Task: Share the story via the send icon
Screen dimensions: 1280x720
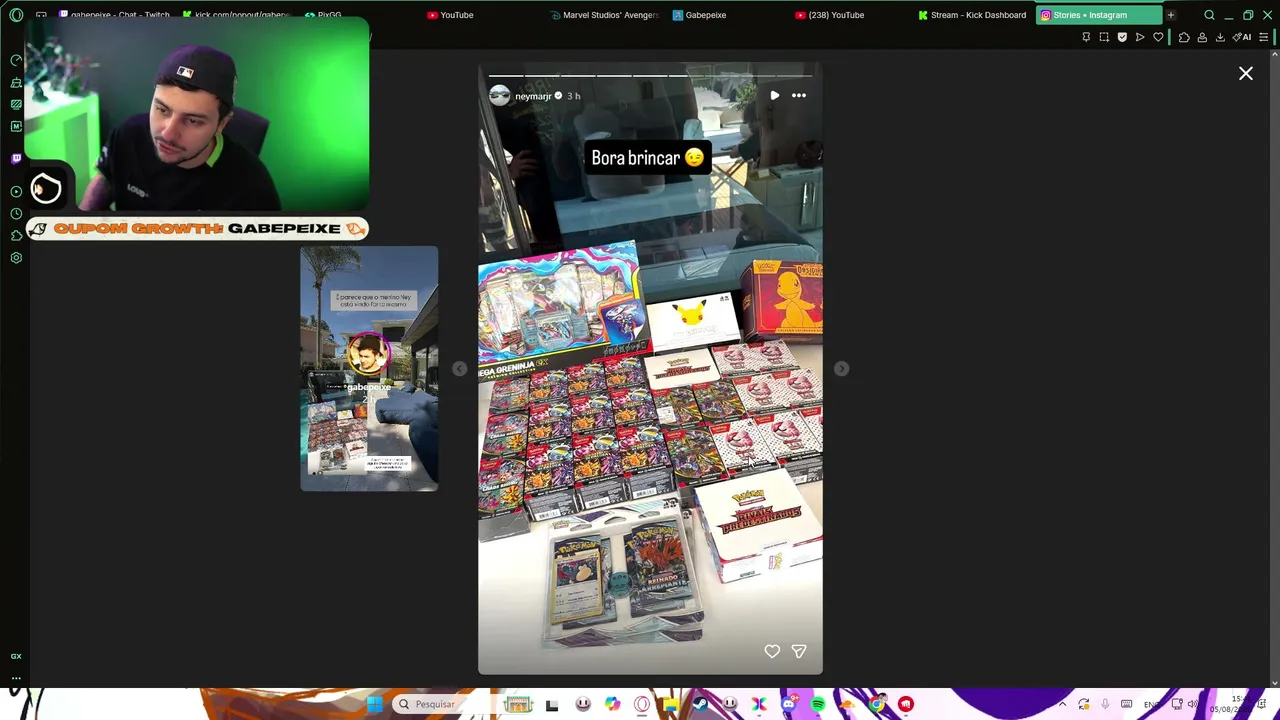Action: (799, 651)
